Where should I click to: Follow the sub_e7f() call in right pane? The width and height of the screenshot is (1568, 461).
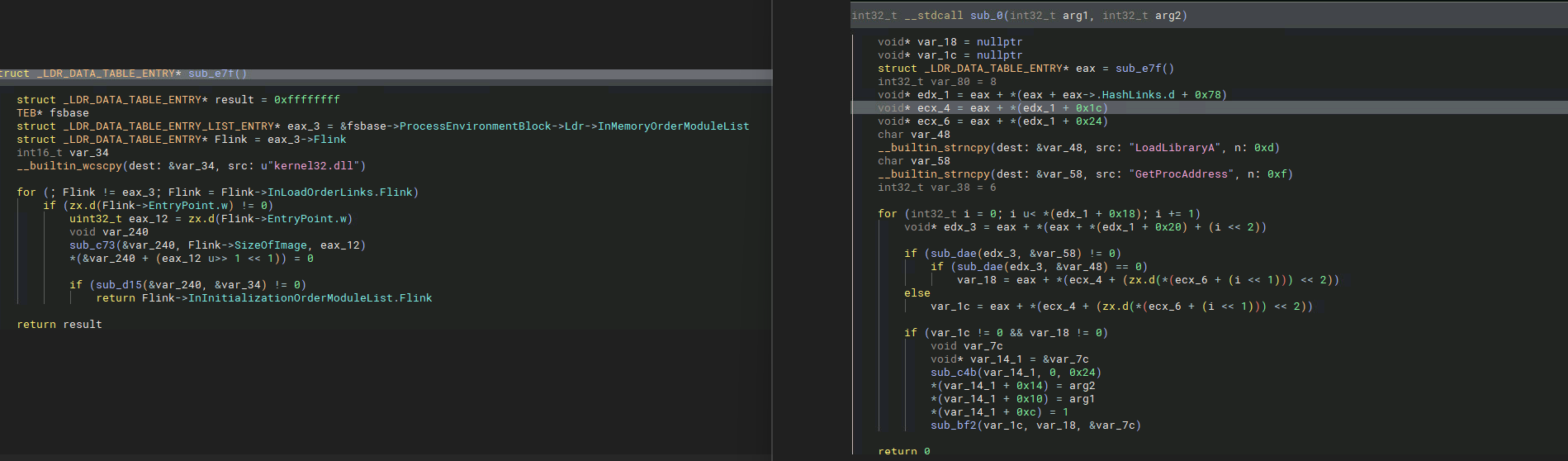pyautogui.click(x=1145, y=69)
